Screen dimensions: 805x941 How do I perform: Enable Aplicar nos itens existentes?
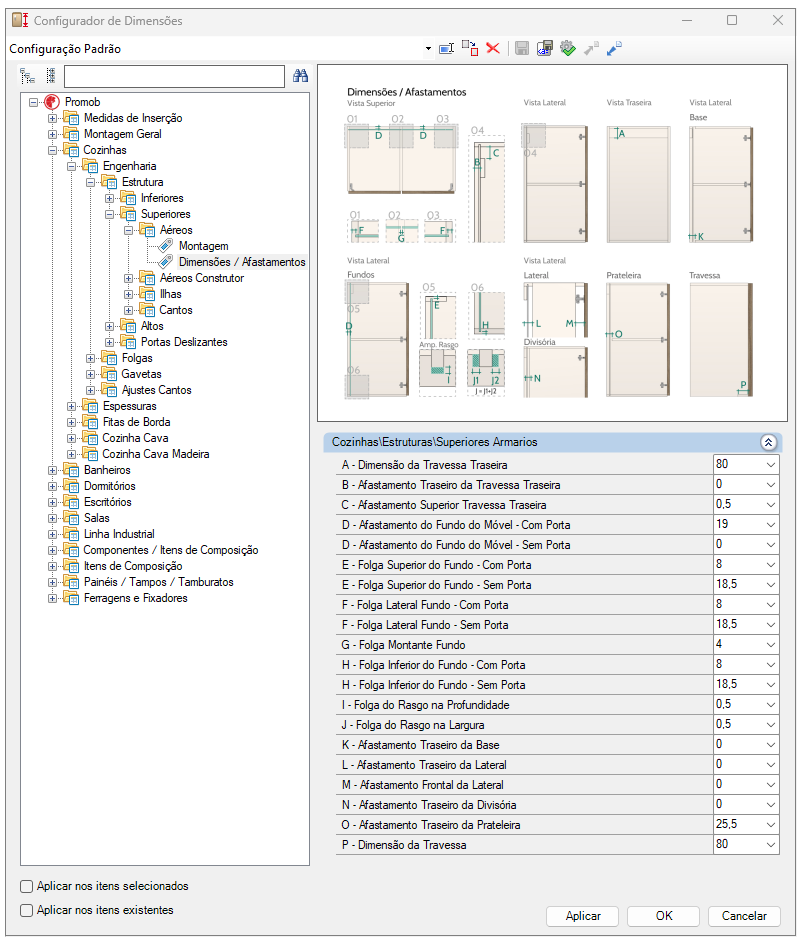coord(26,910)
